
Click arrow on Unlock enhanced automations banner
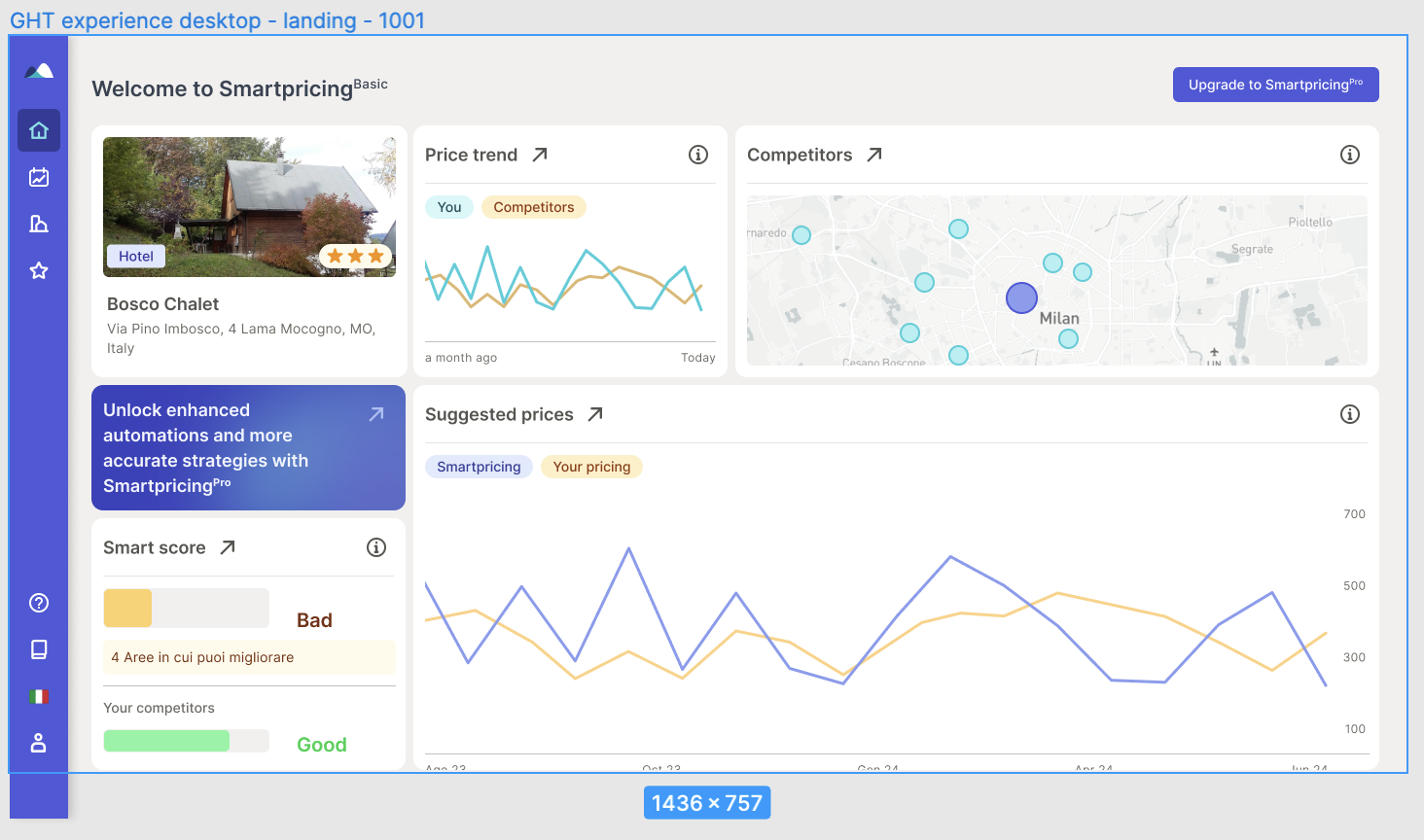pyautogui.click(x=376, y=414)
